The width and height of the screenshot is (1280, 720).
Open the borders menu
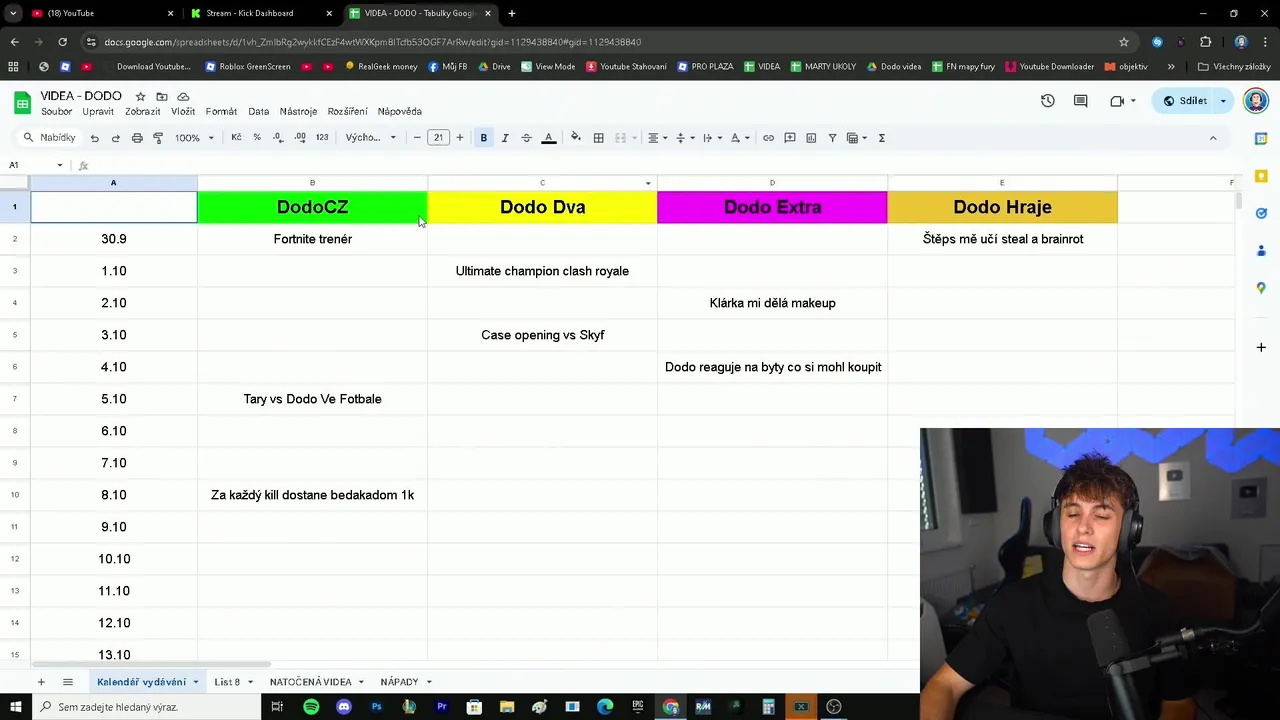click(x=598, y=138)
